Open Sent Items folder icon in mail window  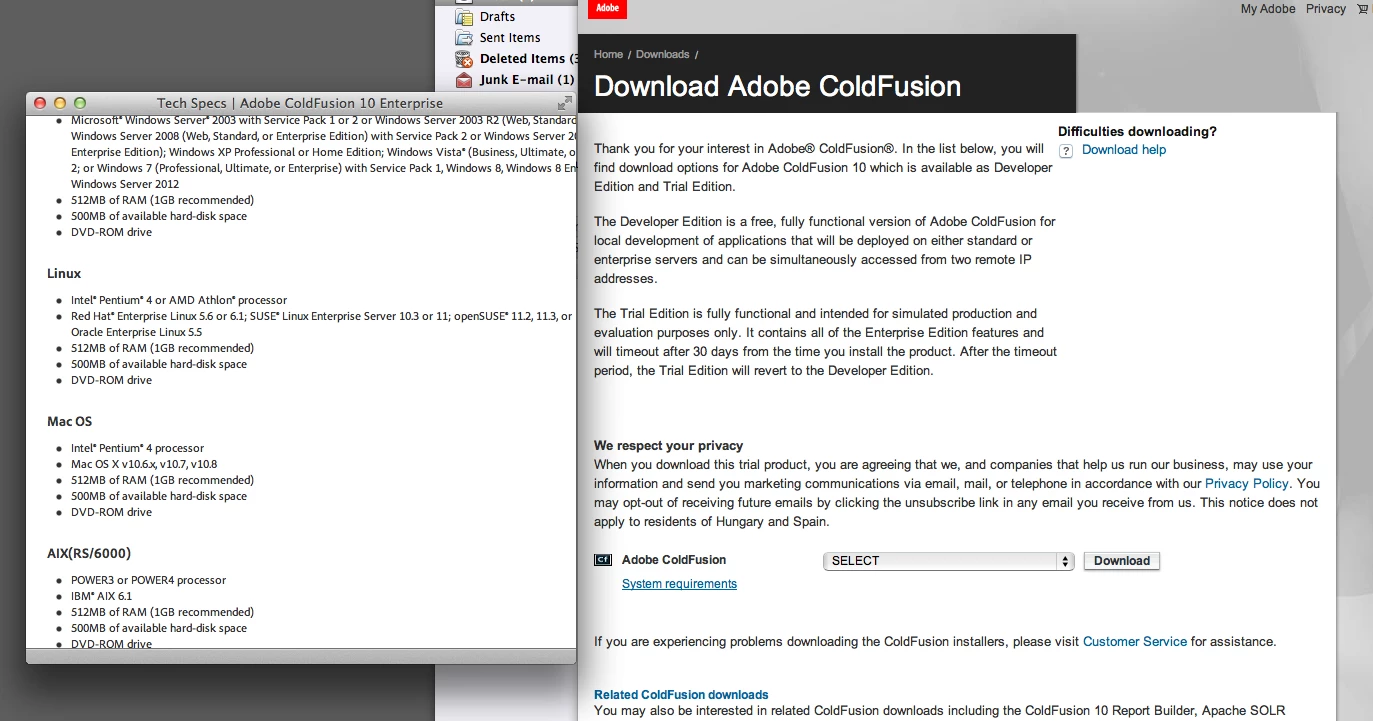pyautogui.click(x=464, y=37)
